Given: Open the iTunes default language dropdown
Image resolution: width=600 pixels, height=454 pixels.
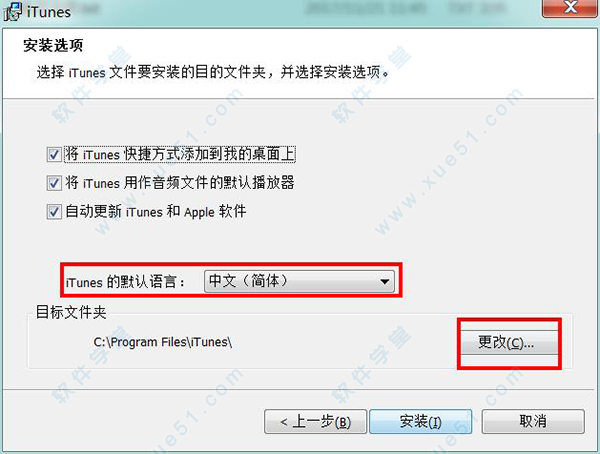Looking at the screenshot, I should [299, 281].
